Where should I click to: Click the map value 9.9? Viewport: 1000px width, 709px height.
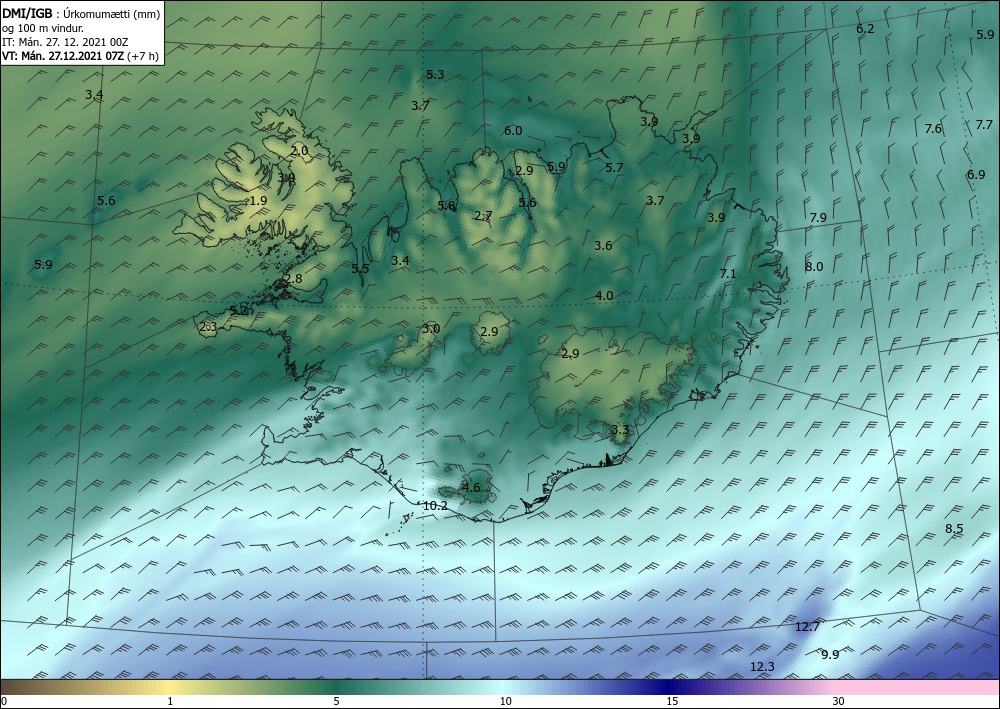click(830, 654)
